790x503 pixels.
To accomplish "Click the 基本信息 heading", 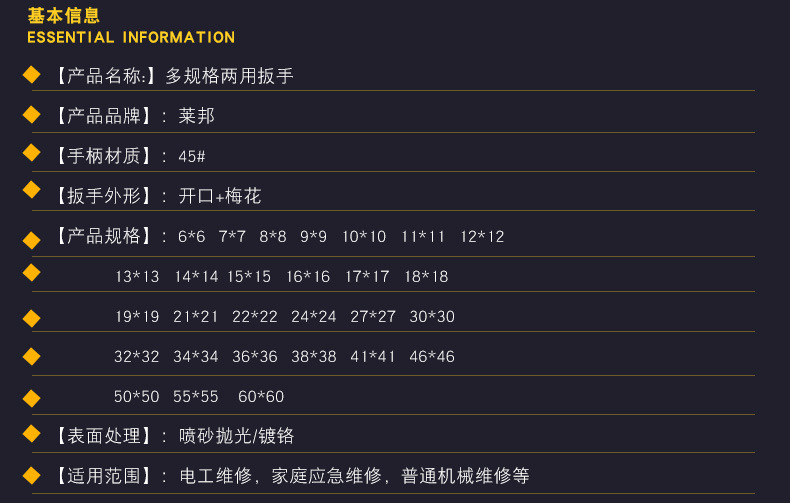I will (64, 15).
